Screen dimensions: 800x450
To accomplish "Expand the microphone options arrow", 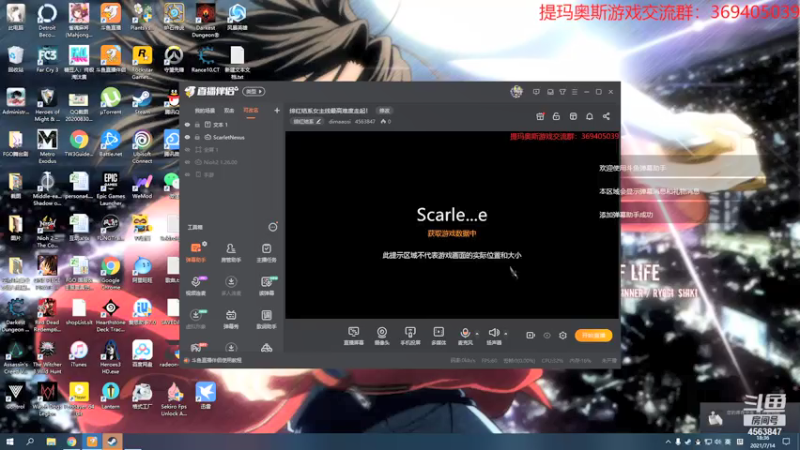I will (x=477, y=334).
